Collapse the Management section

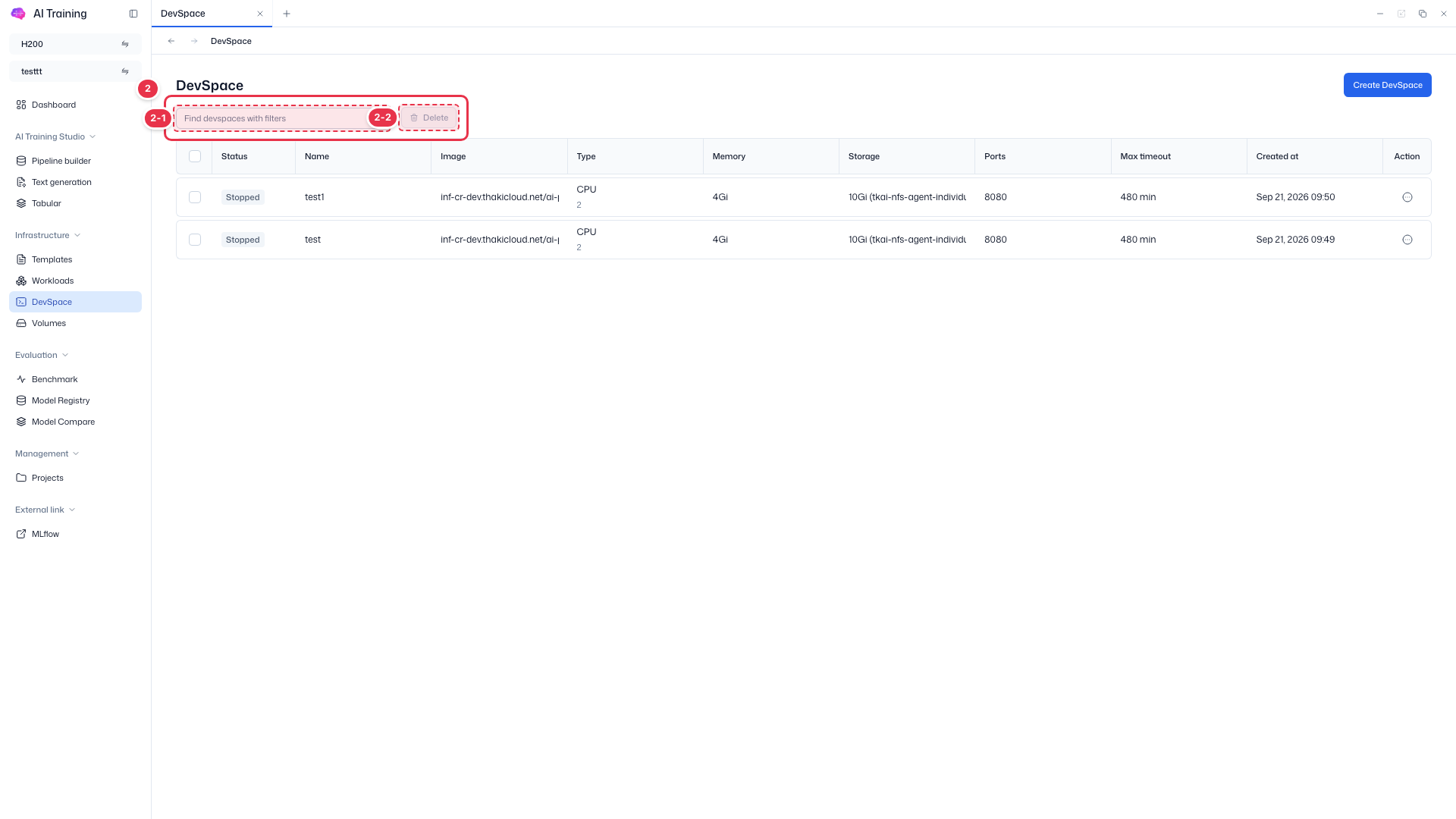(x=47, y=453)
